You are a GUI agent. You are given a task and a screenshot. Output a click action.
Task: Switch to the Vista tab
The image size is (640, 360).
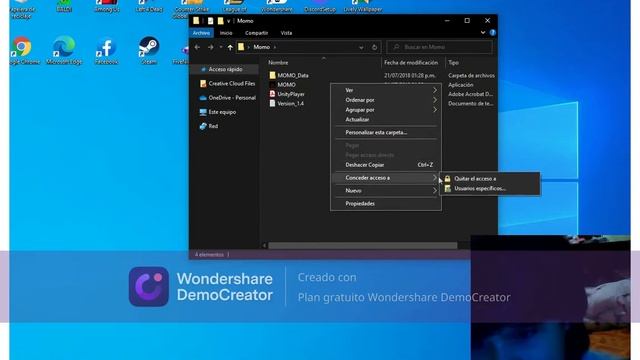286,33
